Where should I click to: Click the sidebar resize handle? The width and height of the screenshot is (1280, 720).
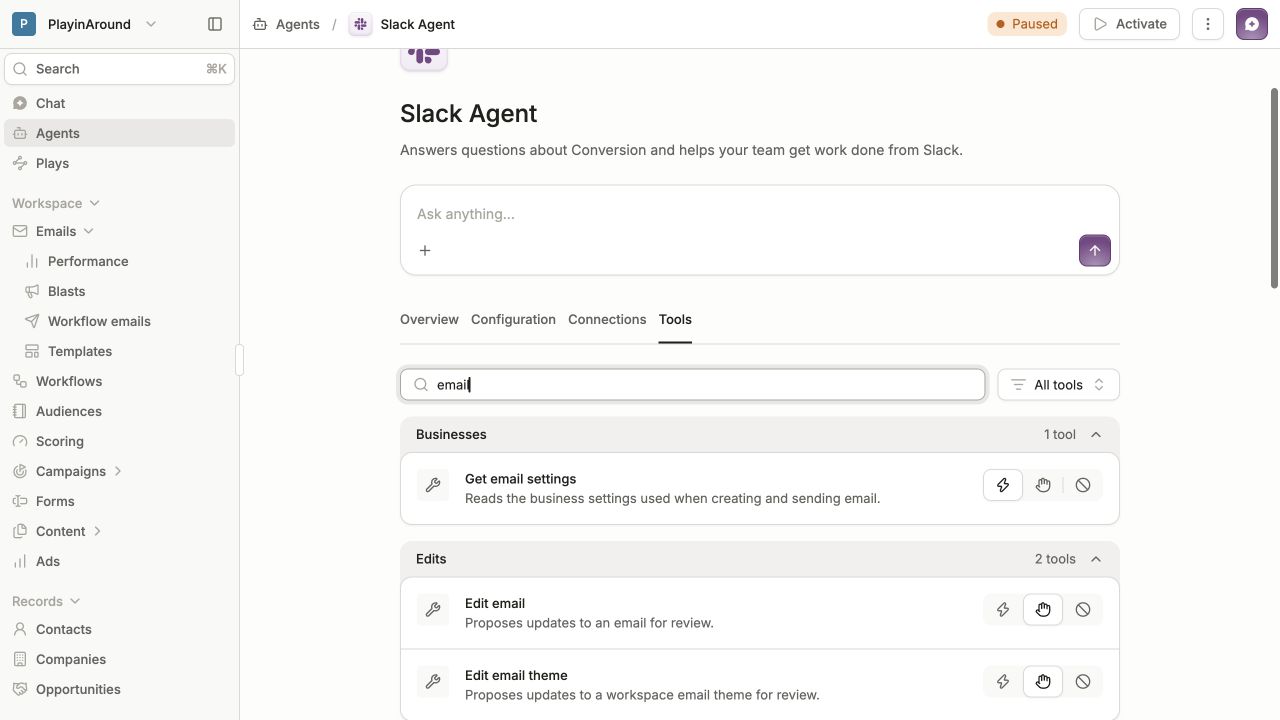point(240,360)
